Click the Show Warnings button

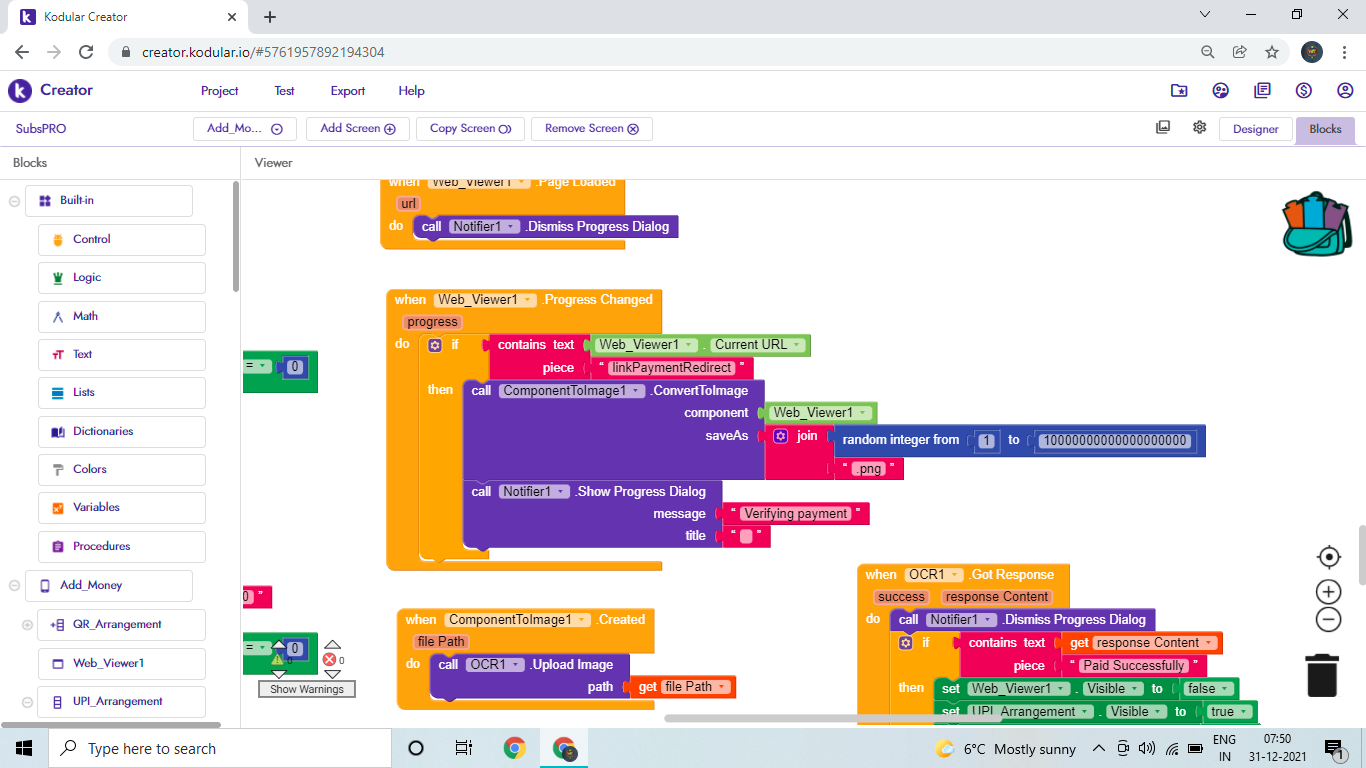click(x=307, y=689)
